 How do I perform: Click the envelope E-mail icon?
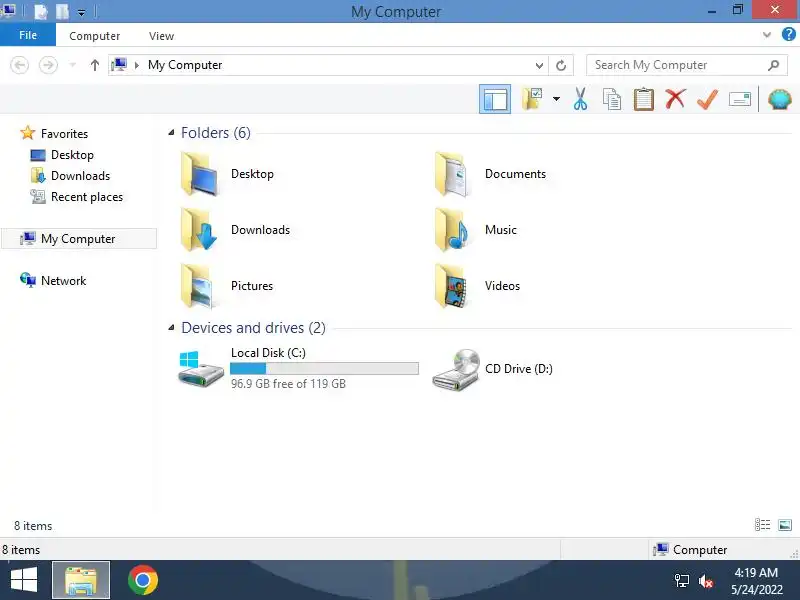(x=740, y=99)
